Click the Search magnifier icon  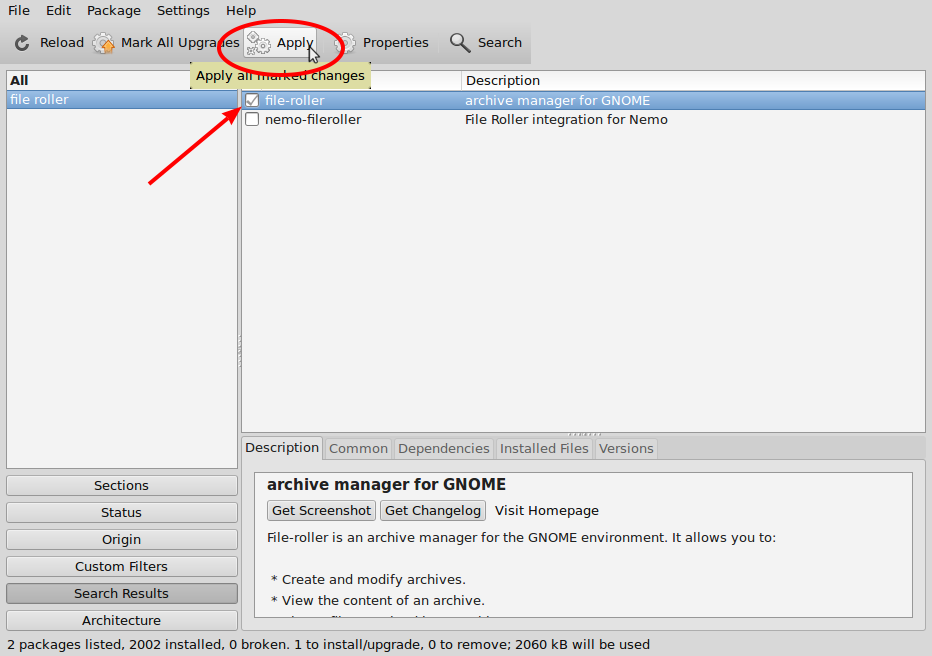click(x=460, y=43)
